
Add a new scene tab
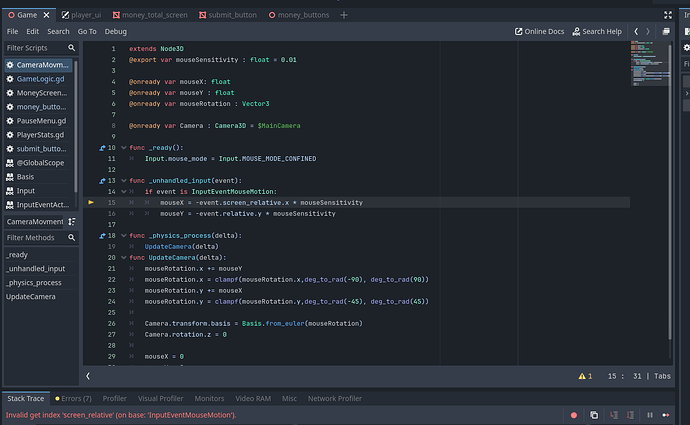(344, 15)
